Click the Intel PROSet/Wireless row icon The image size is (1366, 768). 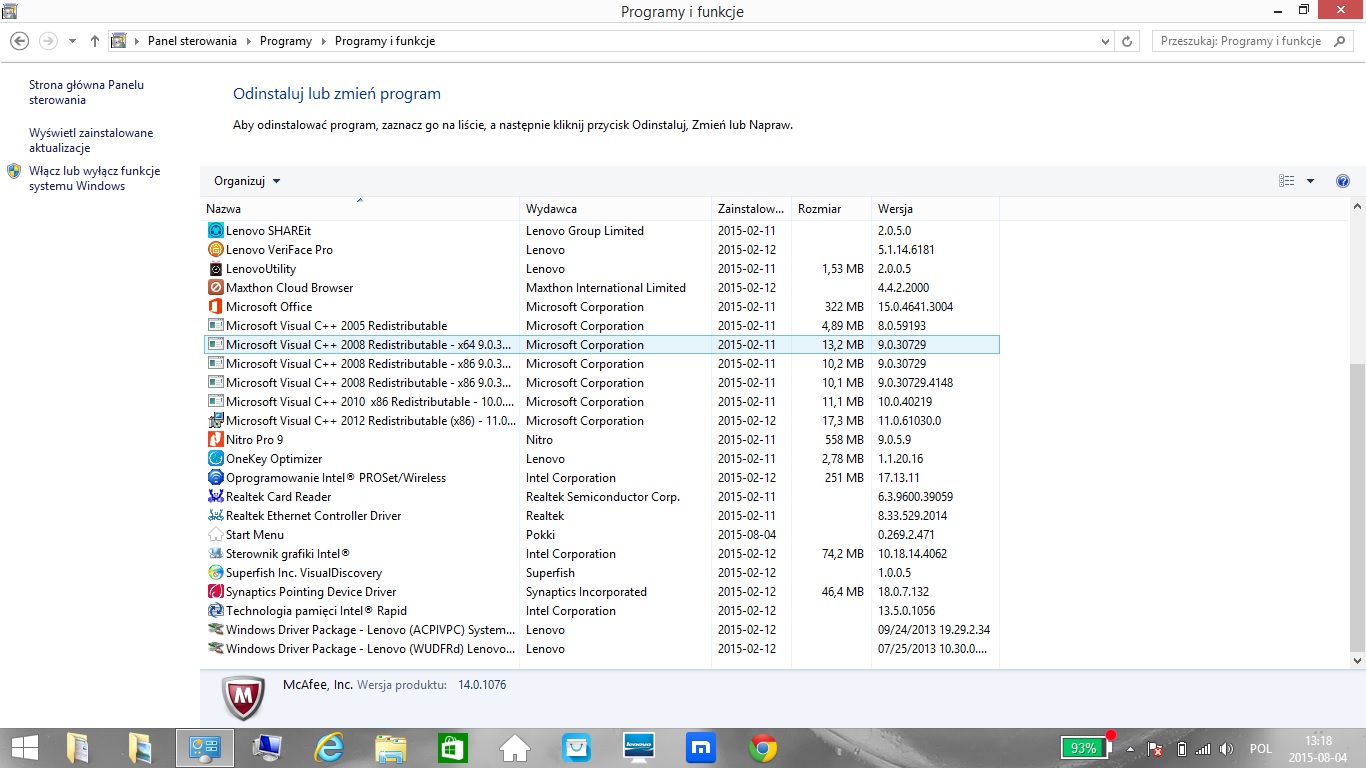tap(216, 478)
